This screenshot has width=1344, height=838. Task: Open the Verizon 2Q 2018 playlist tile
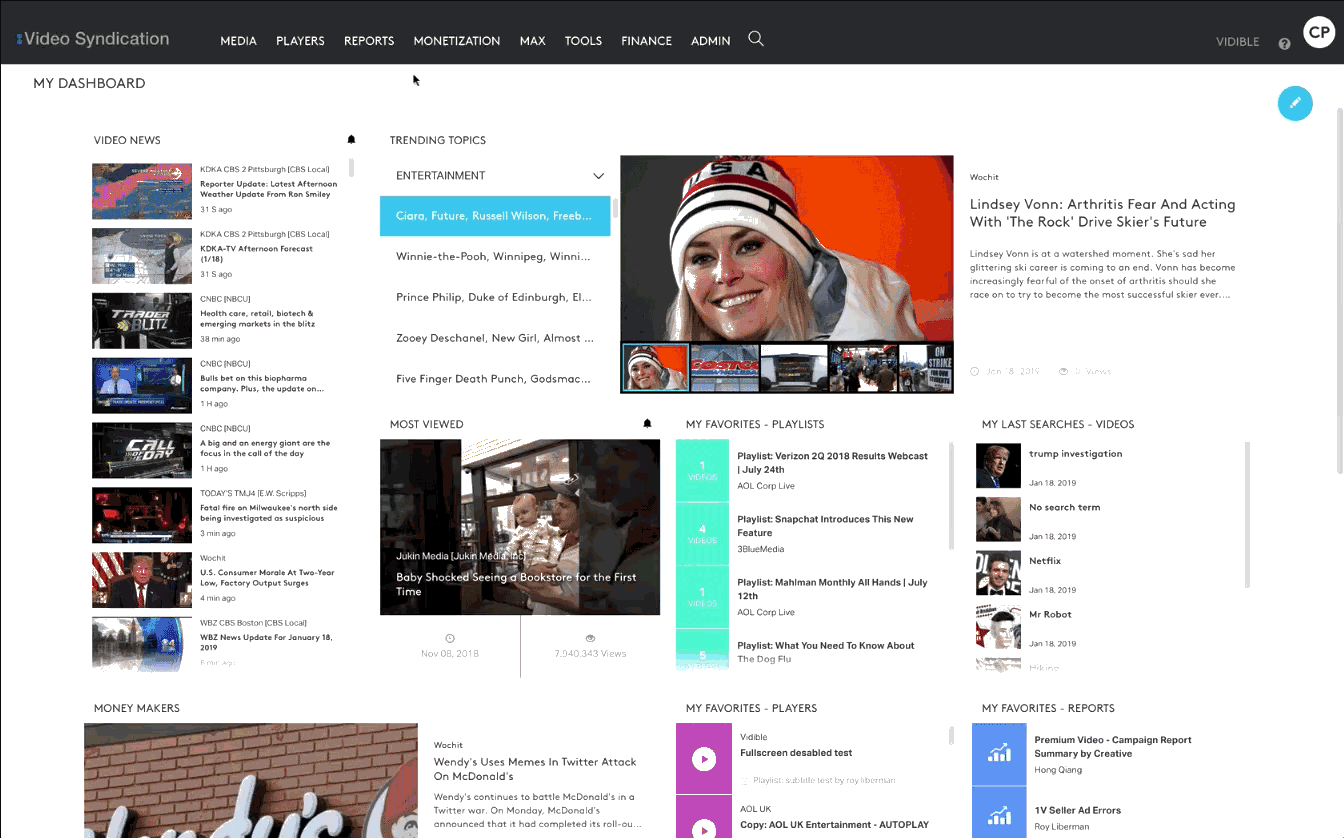click(x=703, y=470)
